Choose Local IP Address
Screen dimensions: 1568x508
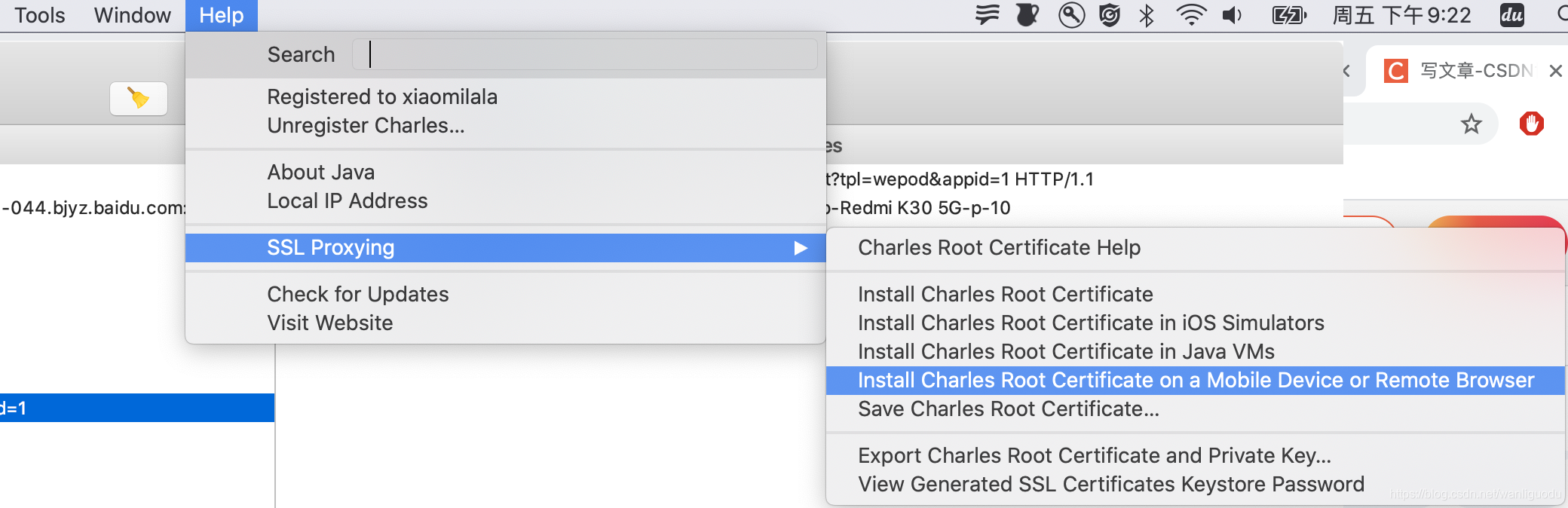[x=506, y=201]
